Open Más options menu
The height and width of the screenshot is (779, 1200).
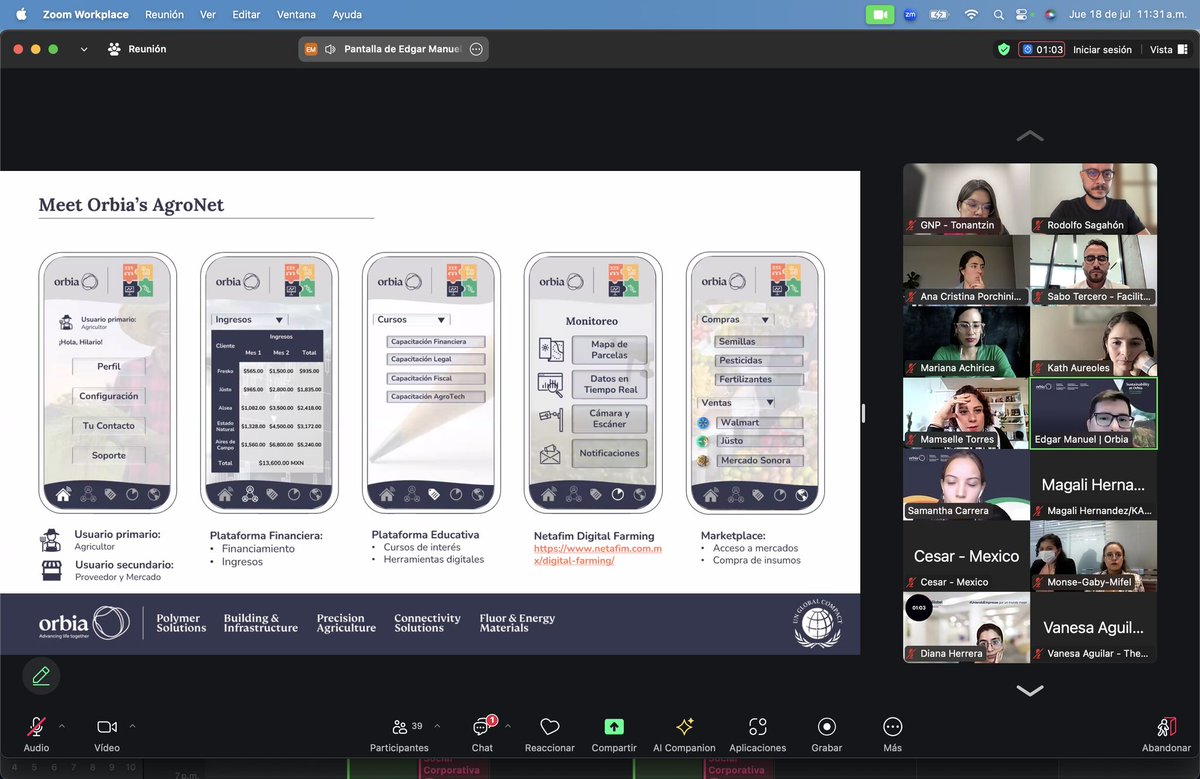coord(893,734)
